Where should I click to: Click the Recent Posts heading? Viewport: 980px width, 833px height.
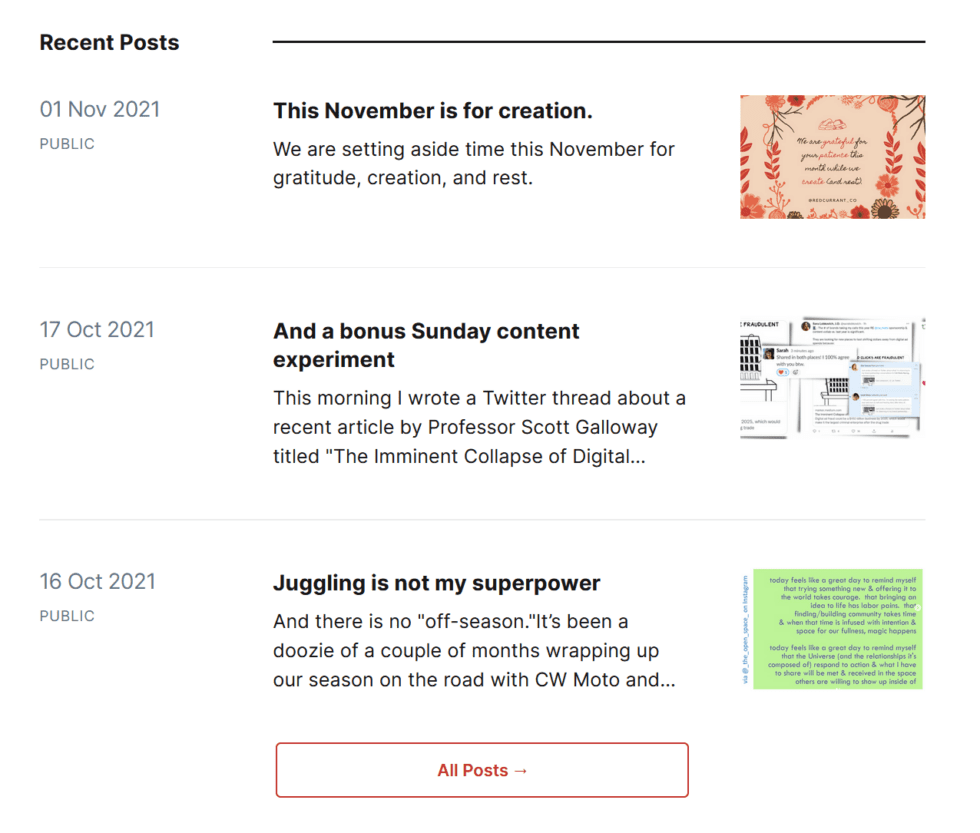tap(109, 42)
